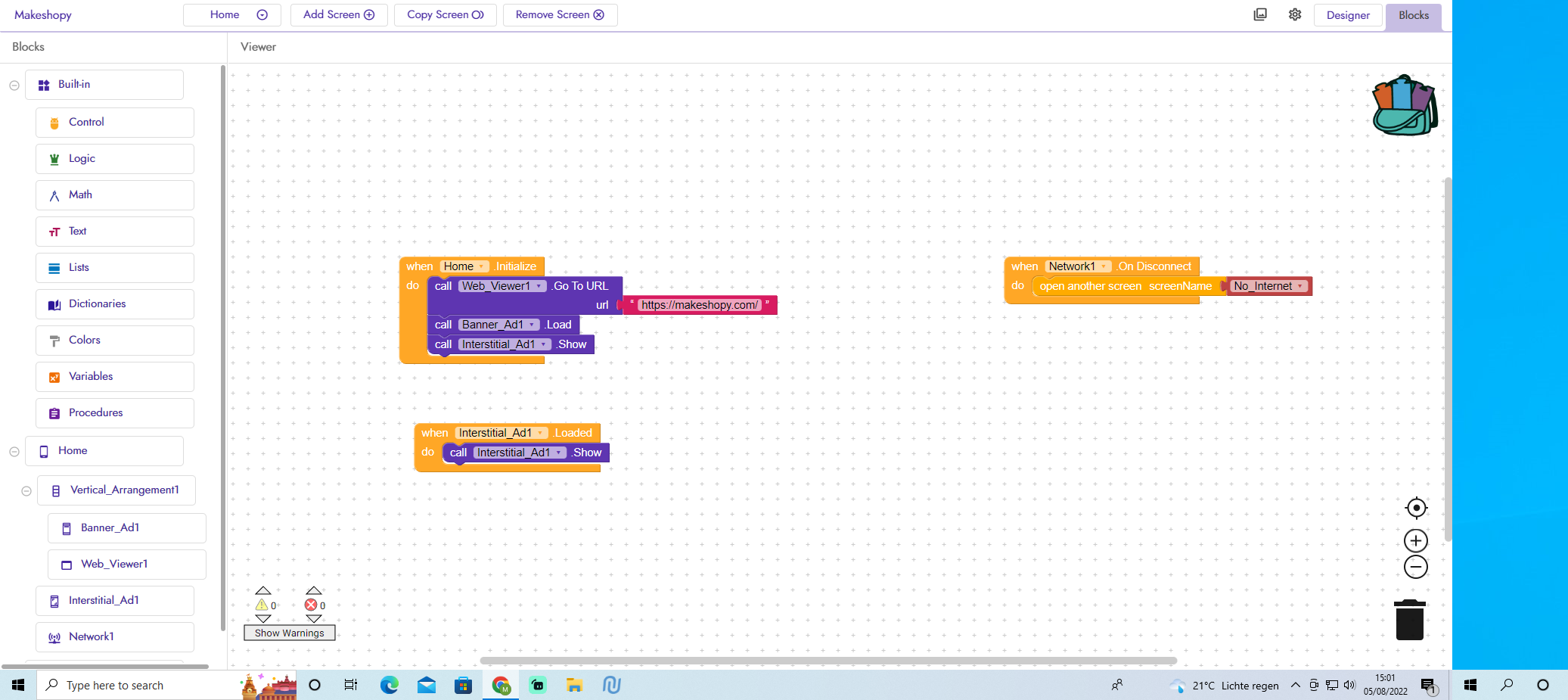The image size is (1568, 700).
Task: Open the settings gear icon
Action: (x=1295, y=15)
